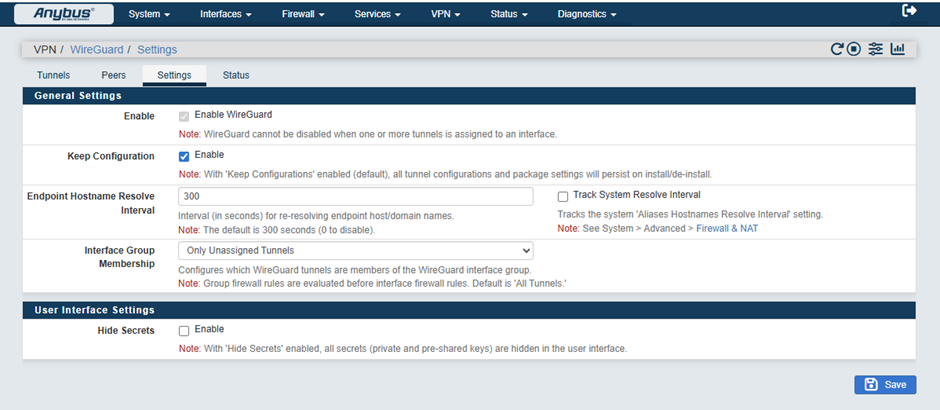Click the logout icon in the top bar
Image resolution: width=940 pixels, height=410 pixels.
coord(909,11)
